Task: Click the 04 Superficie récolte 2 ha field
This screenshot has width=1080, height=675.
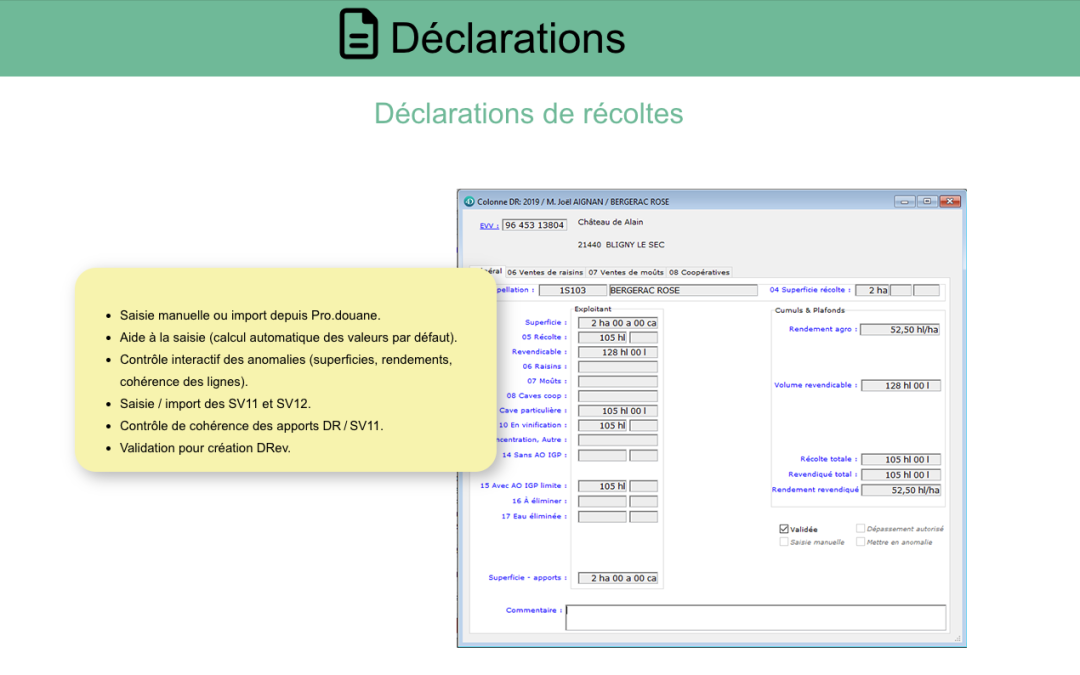Action: coord(873,291)
